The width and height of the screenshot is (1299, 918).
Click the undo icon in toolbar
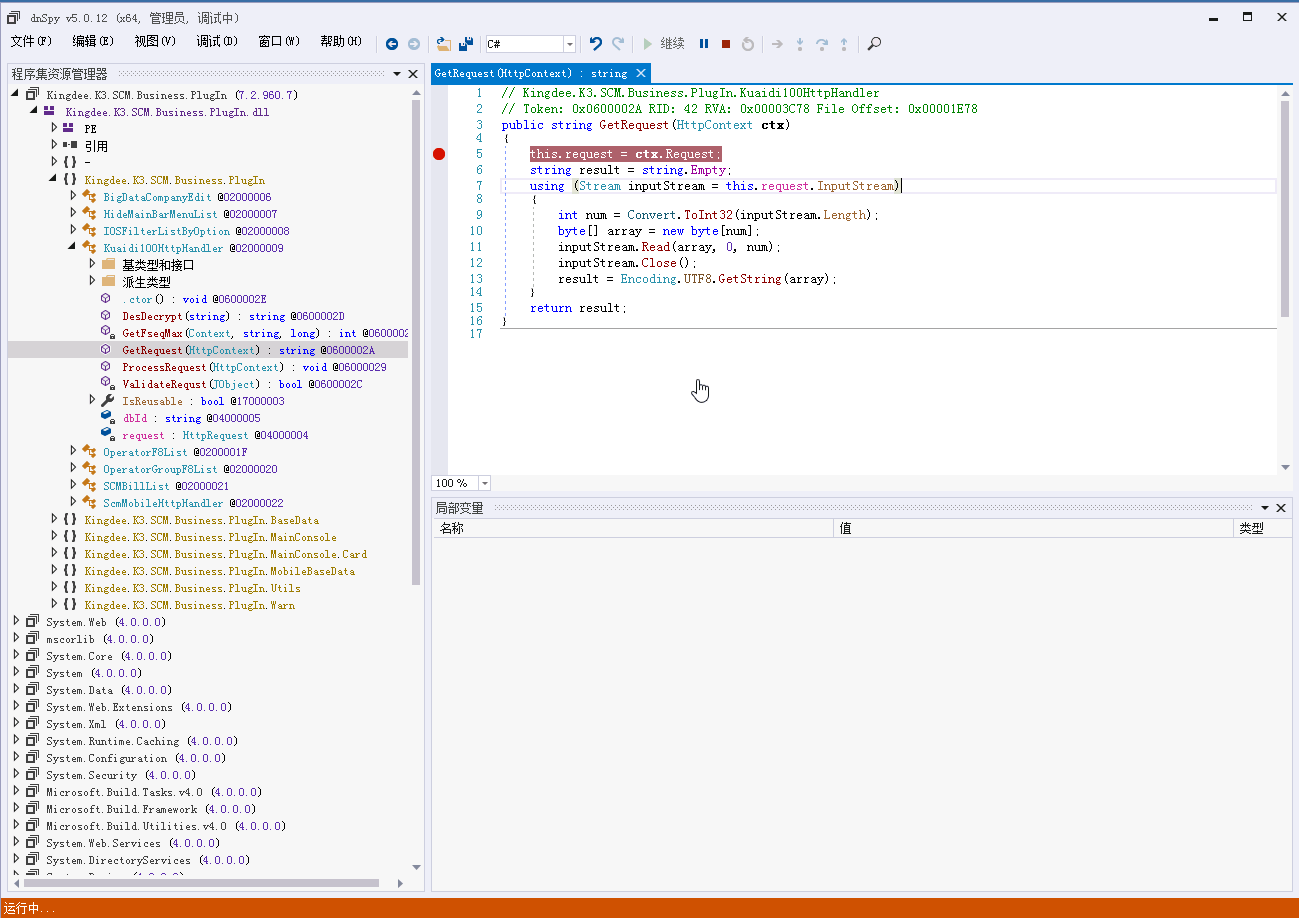[x=596, y=44]
